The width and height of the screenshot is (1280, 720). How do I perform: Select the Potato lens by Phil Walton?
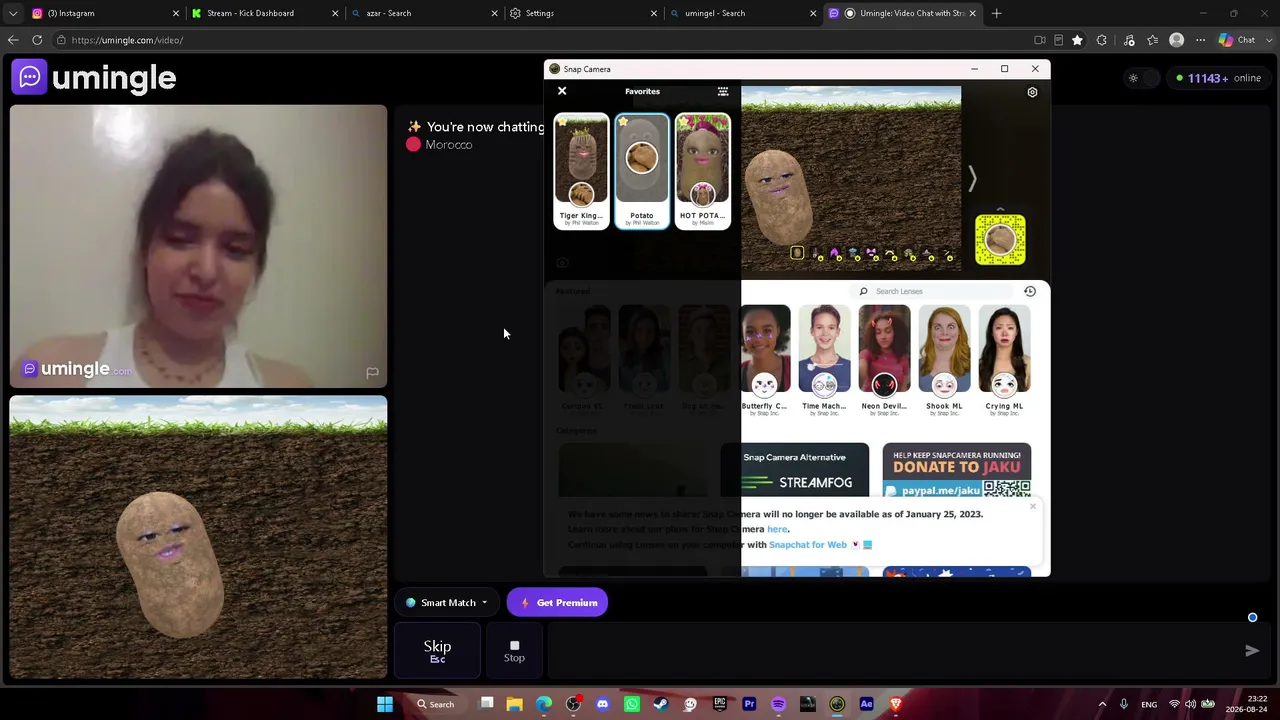[x=642, y=171]
